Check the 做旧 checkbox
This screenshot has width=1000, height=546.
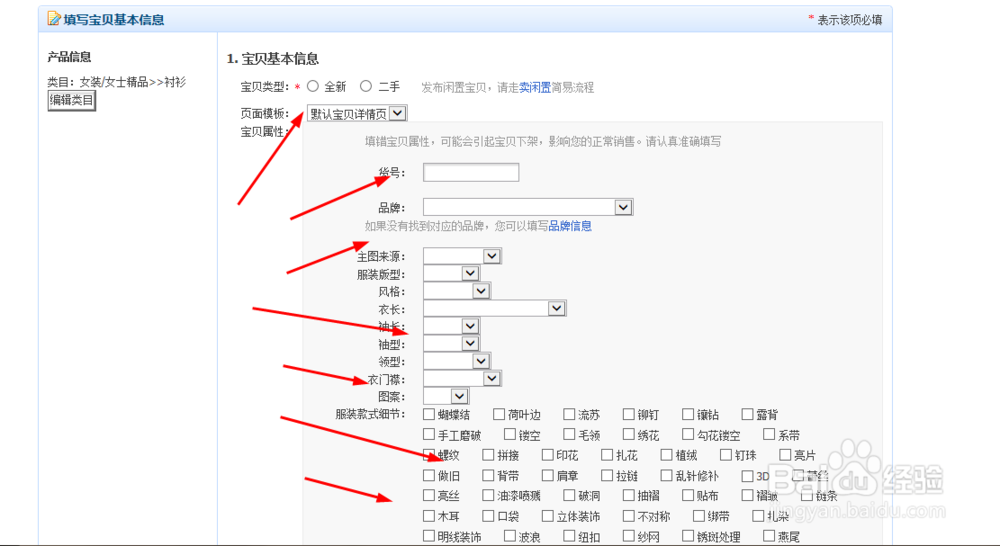[x=429, y=475]
